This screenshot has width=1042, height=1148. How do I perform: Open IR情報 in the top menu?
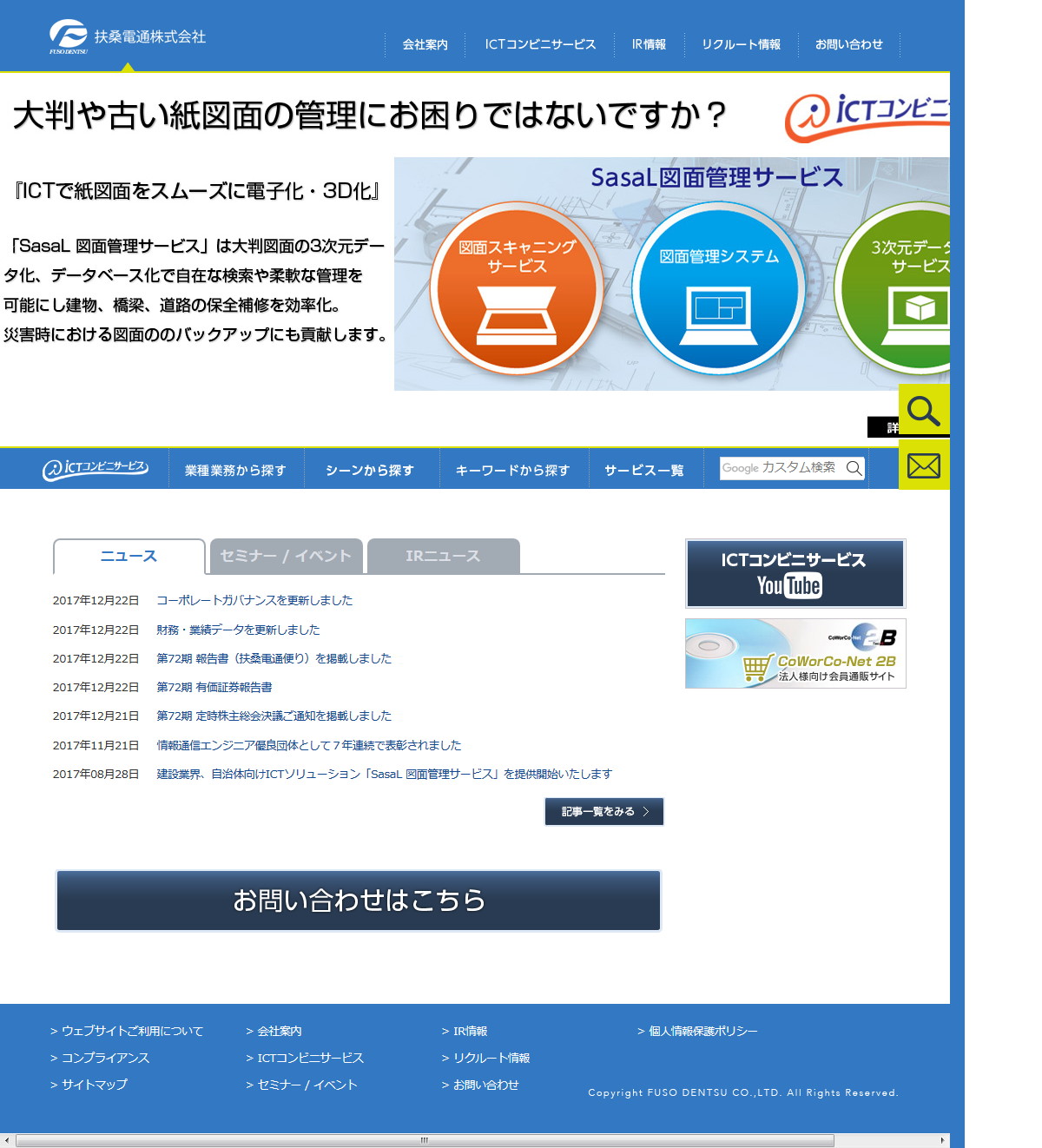(649, 44)
